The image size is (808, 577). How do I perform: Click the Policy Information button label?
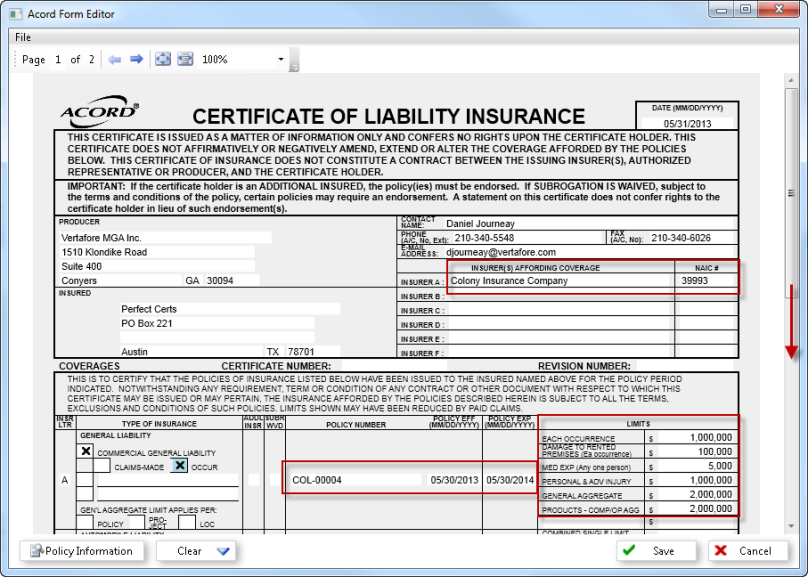(x=90, y=551)
